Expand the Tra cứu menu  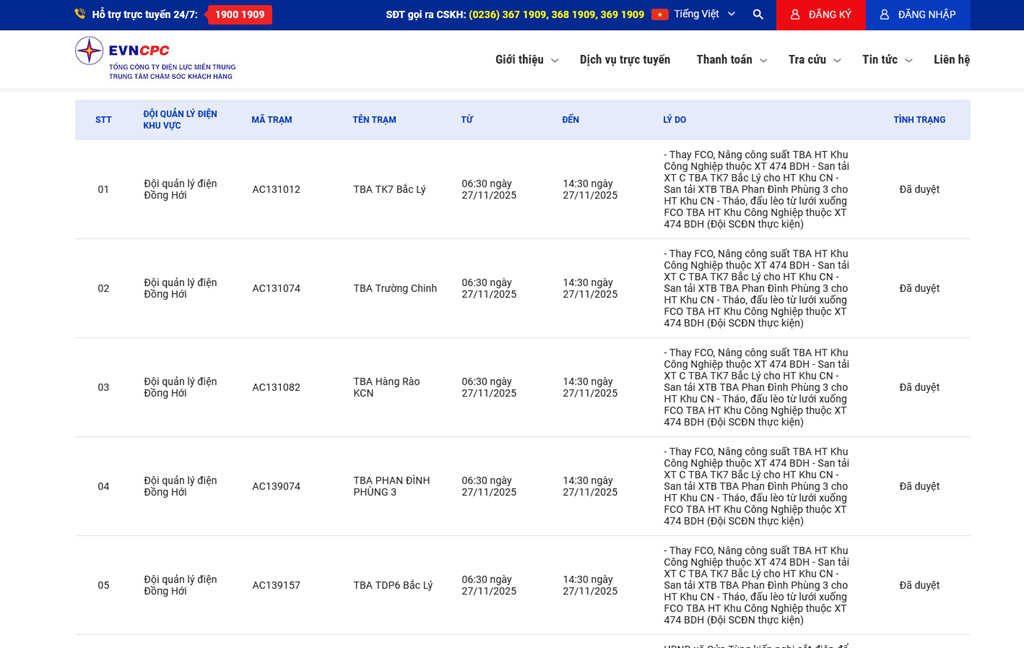pyautogui.click(x=814, y=60)
